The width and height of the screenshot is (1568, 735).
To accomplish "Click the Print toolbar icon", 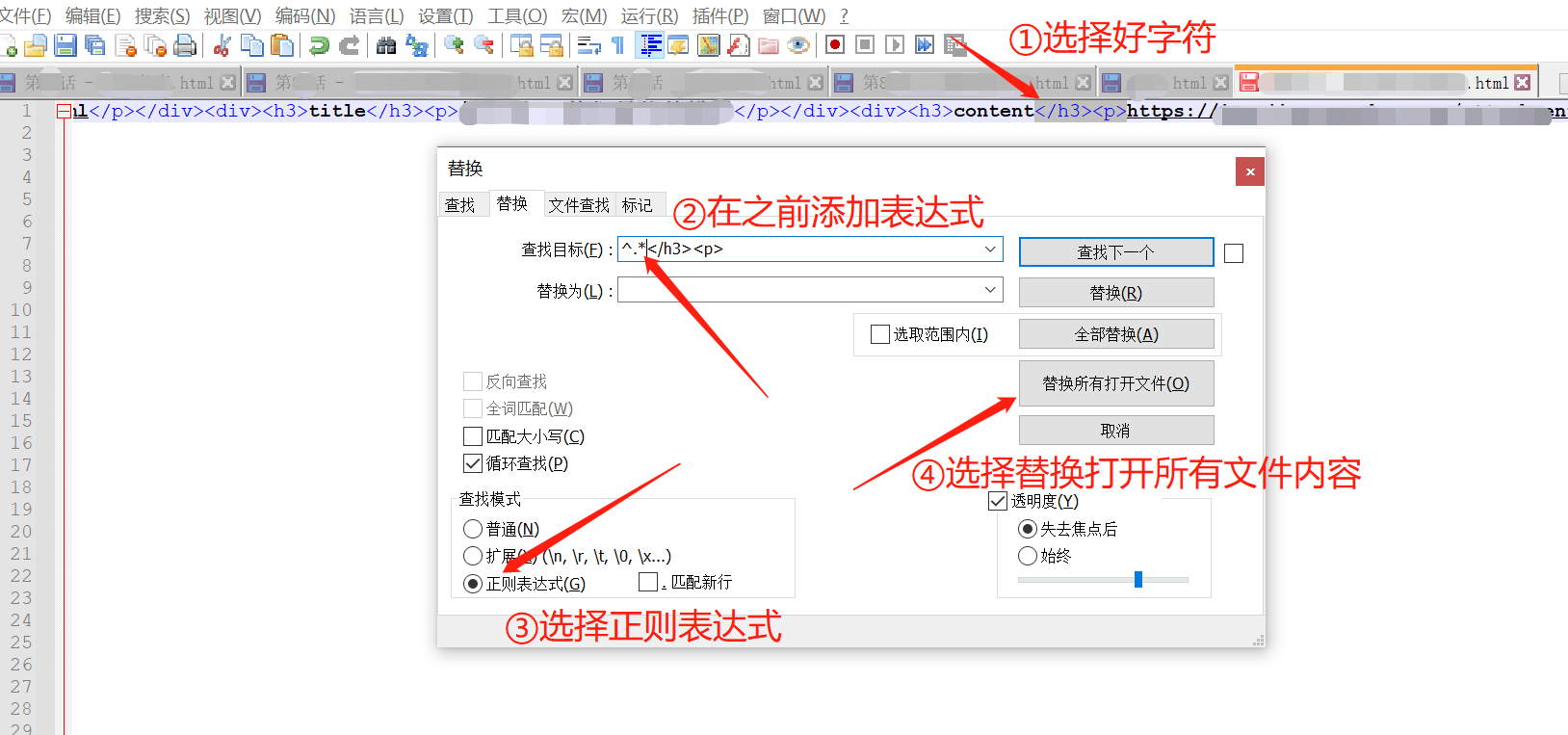I will [x=185, y=45].
